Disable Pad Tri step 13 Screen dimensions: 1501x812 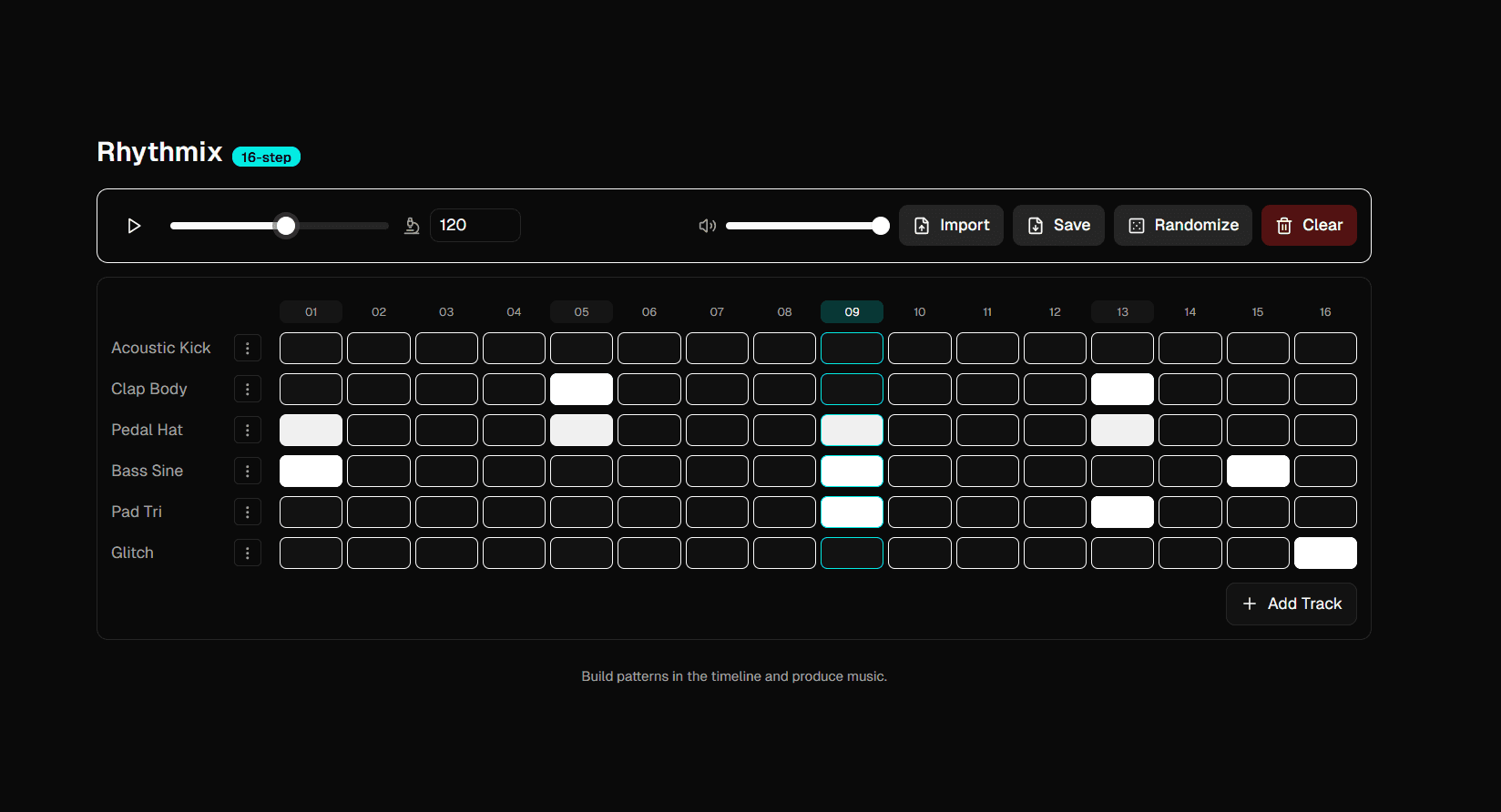pyautogui.click(x=1122, y=512)
